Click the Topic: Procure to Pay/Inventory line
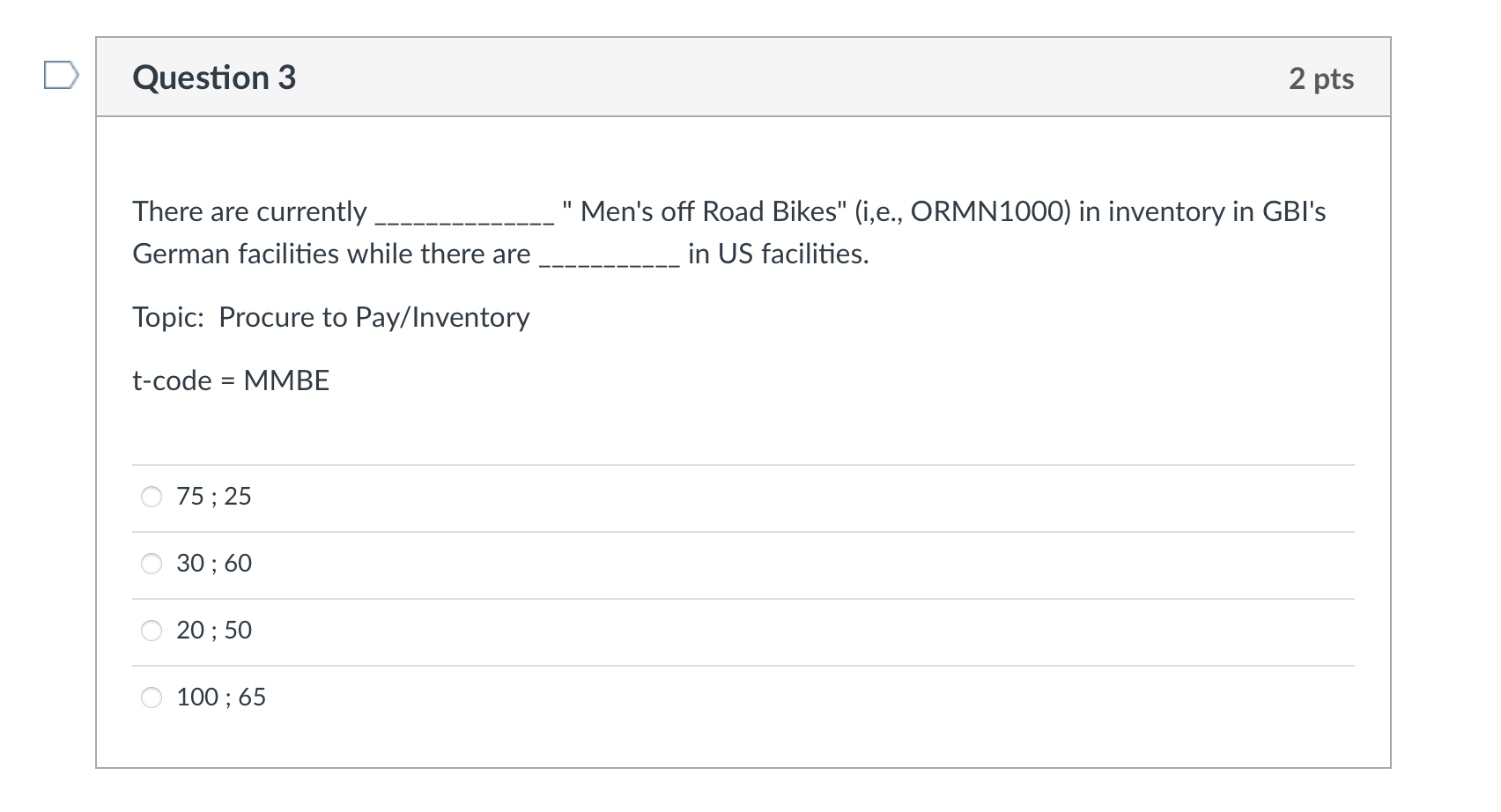The image size is (1501, 812). coord(330,317)
